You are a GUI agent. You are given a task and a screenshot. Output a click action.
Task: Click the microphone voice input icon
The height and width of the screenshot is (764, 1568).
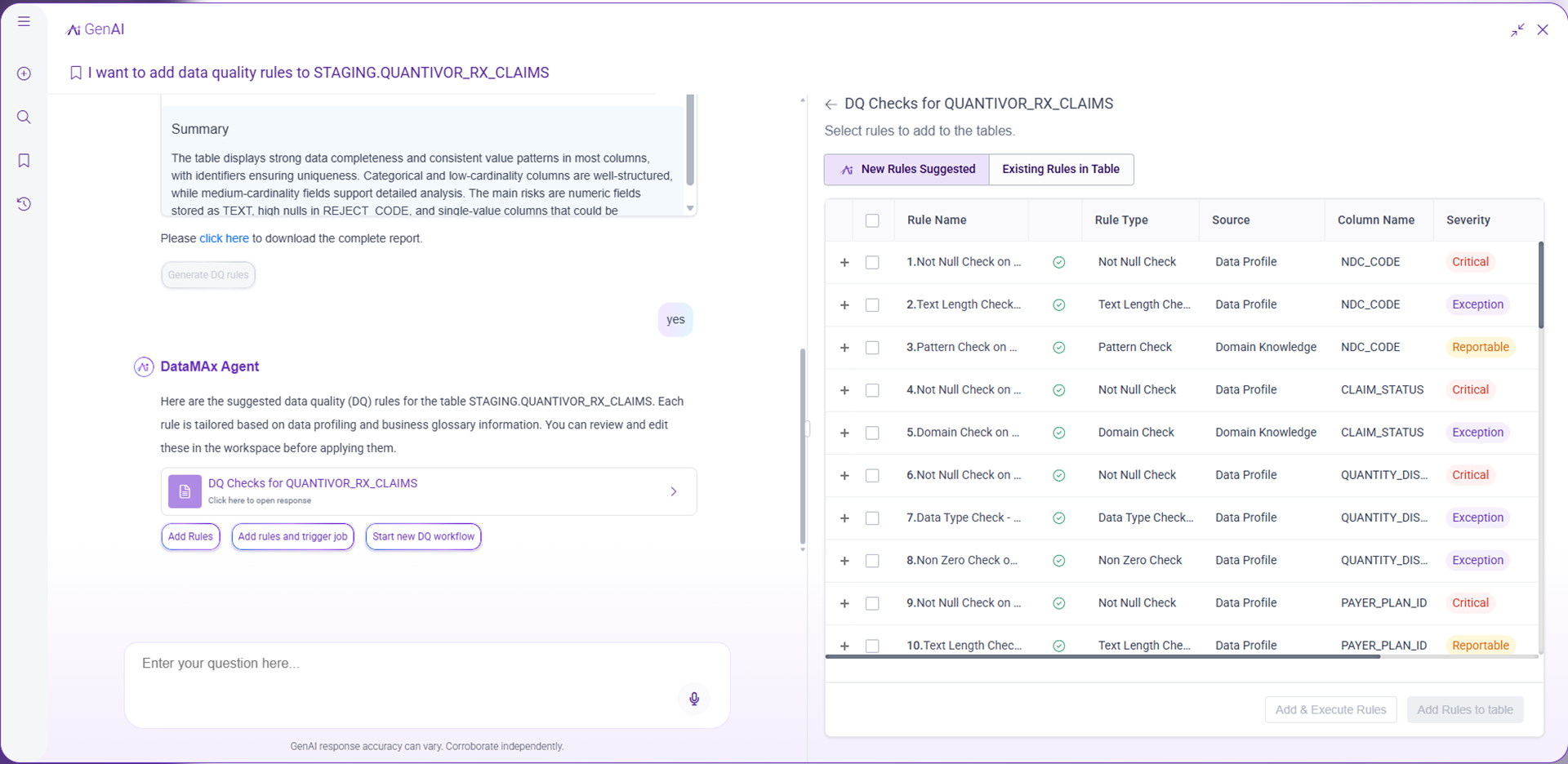[693, 699]
